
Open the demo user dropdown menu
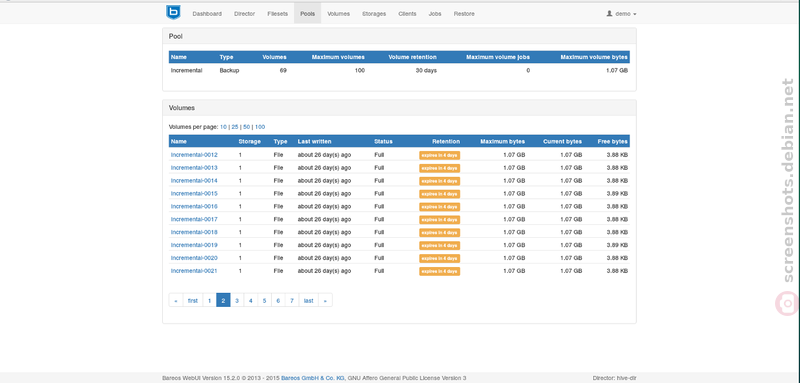coord(621,14)
